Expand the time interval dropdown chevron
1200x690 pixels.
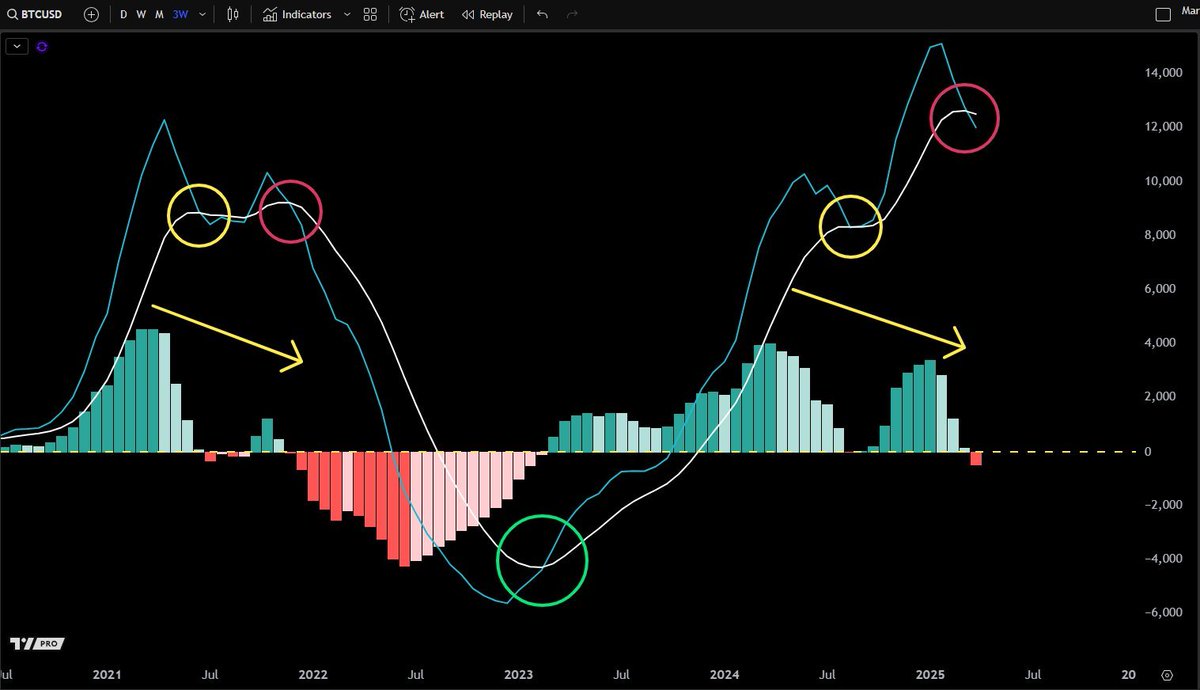click(x=204, y=15)
